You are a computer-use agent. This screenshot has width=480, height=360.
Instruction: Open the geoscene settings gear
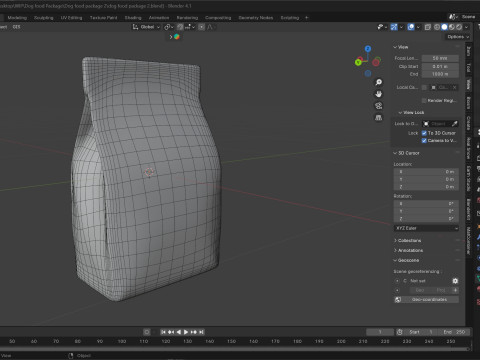click(x=455, y=281)
